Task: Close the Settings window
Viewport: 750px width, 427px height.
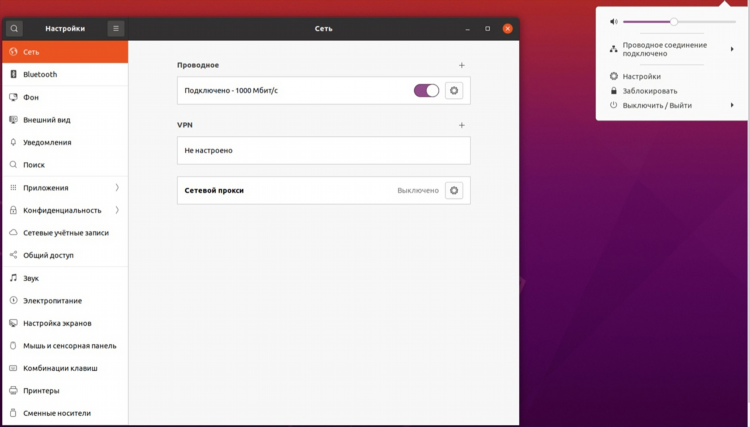Action: click(x=507, y=29)
